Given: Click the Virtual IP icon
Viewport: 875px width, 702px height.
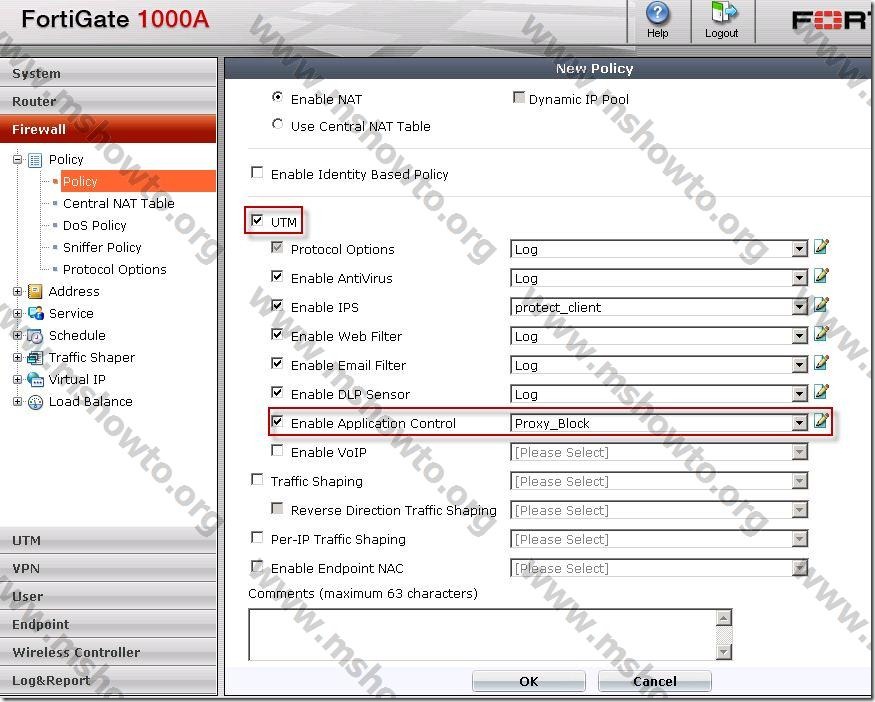Looking at the screenshot, I should (x=35, y=380).
